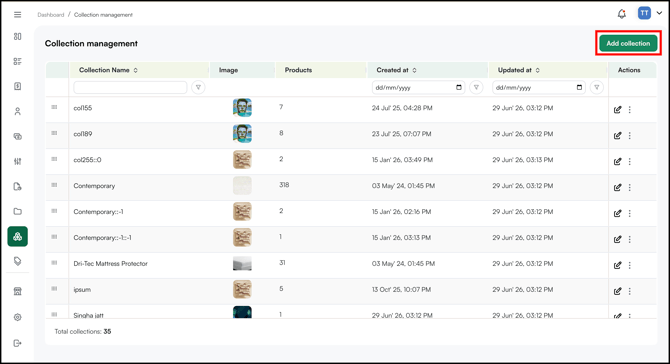Expand the user profile chevron
The image size is (670, 364).
coord(659,13)
